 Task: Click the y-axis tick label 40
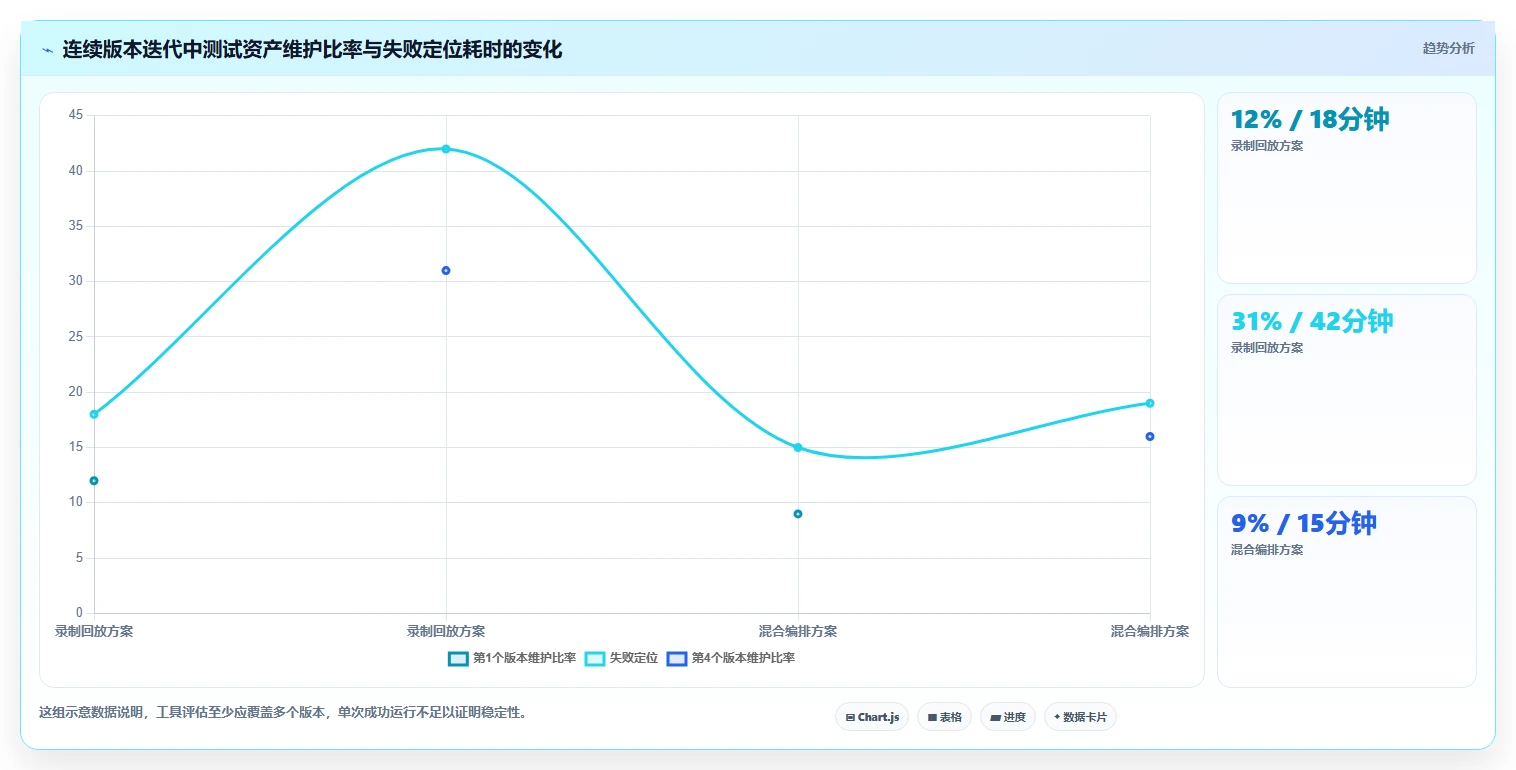pyautogui.click(x=76, y=171)
